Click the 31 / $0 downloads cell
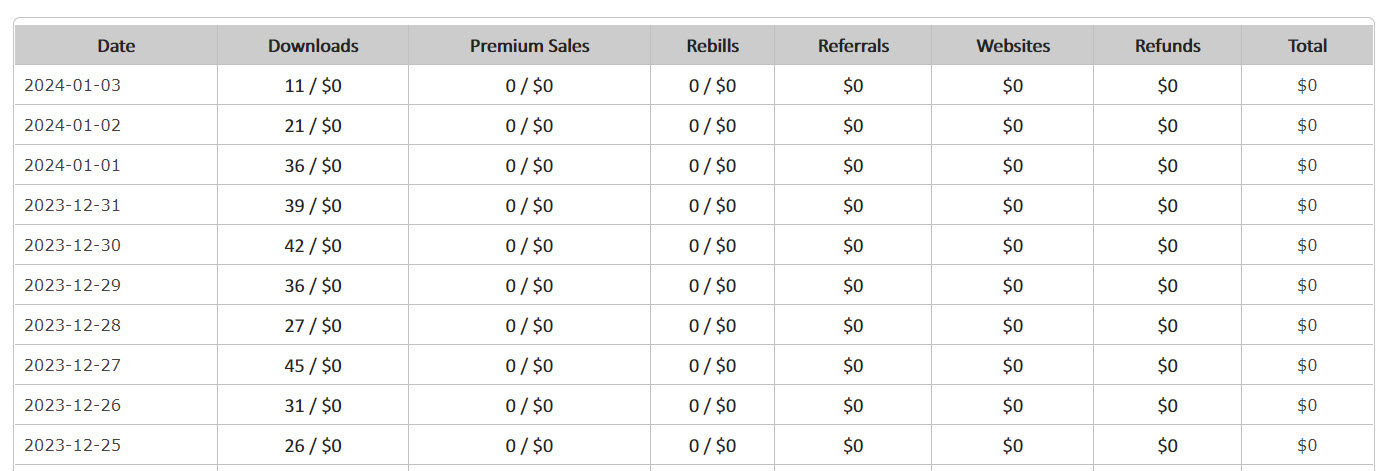1380x471 pixels. coord(313,405)
